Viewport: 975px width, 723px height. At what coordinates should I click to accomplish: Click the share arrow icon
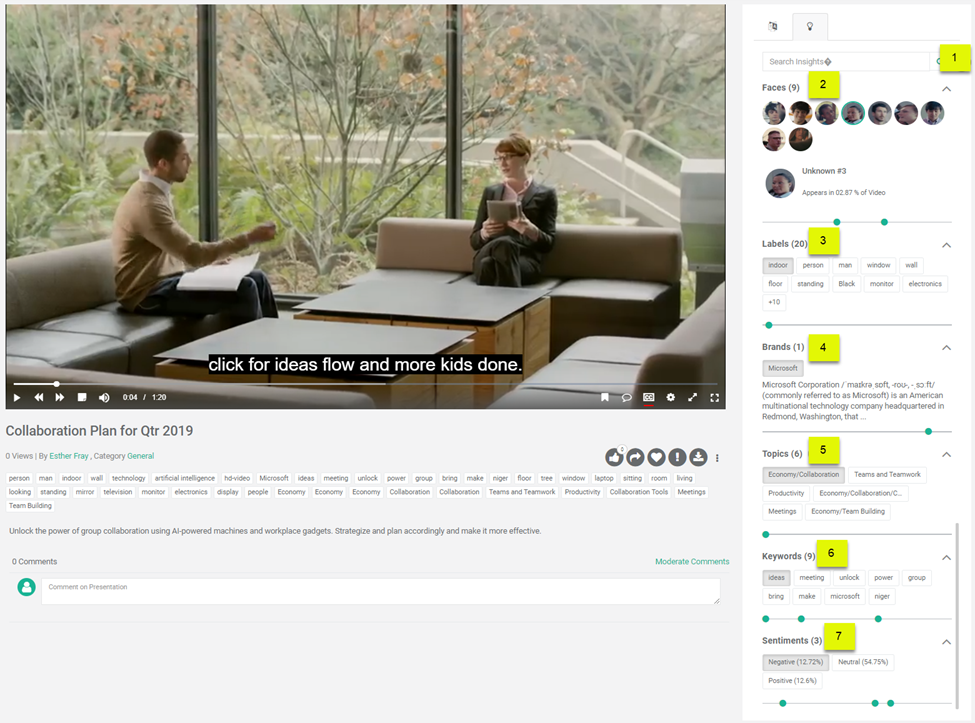click(x=635, y=458)
